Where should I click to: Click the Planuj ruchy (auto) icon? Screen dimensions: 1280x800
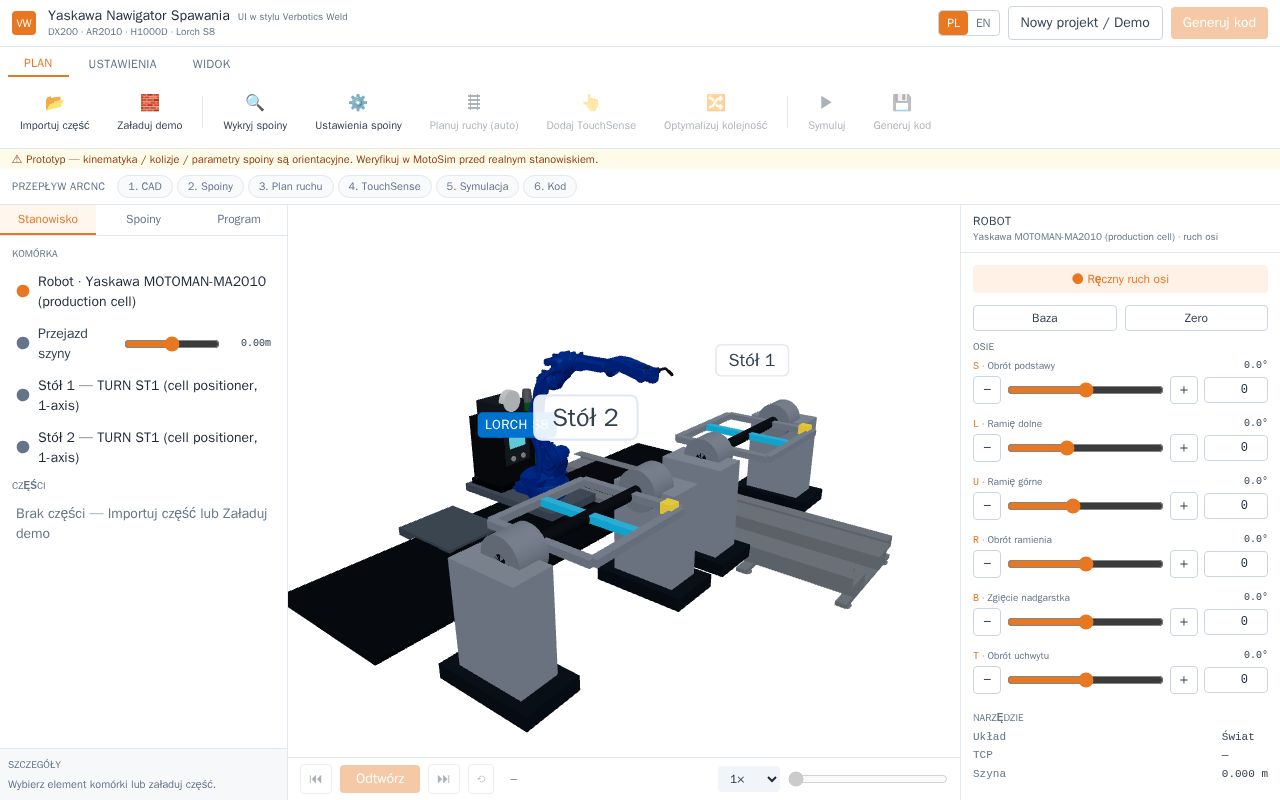point(474,102)
